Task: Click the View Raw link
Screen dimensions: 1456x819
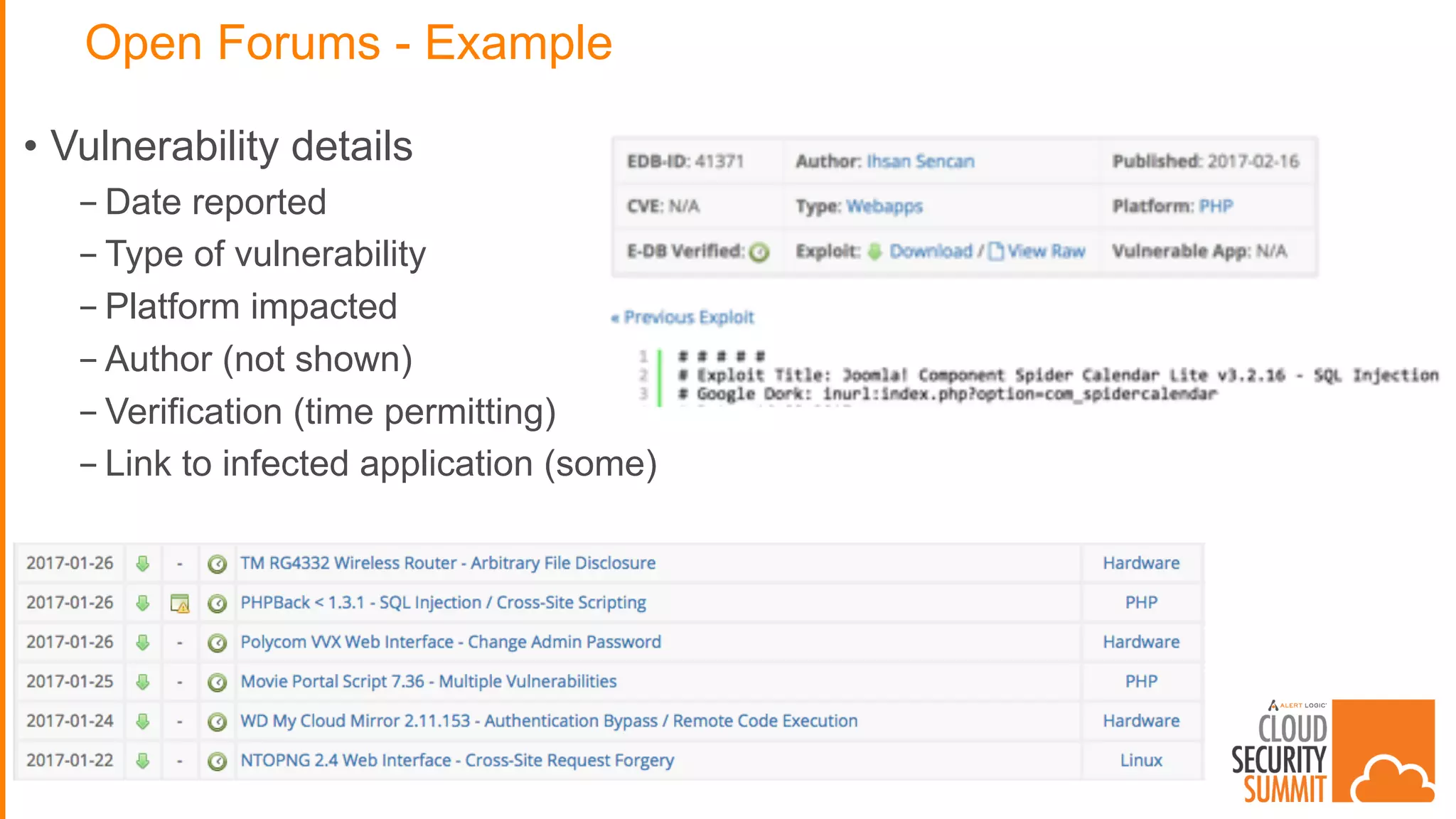Action: click(1046, 251)
